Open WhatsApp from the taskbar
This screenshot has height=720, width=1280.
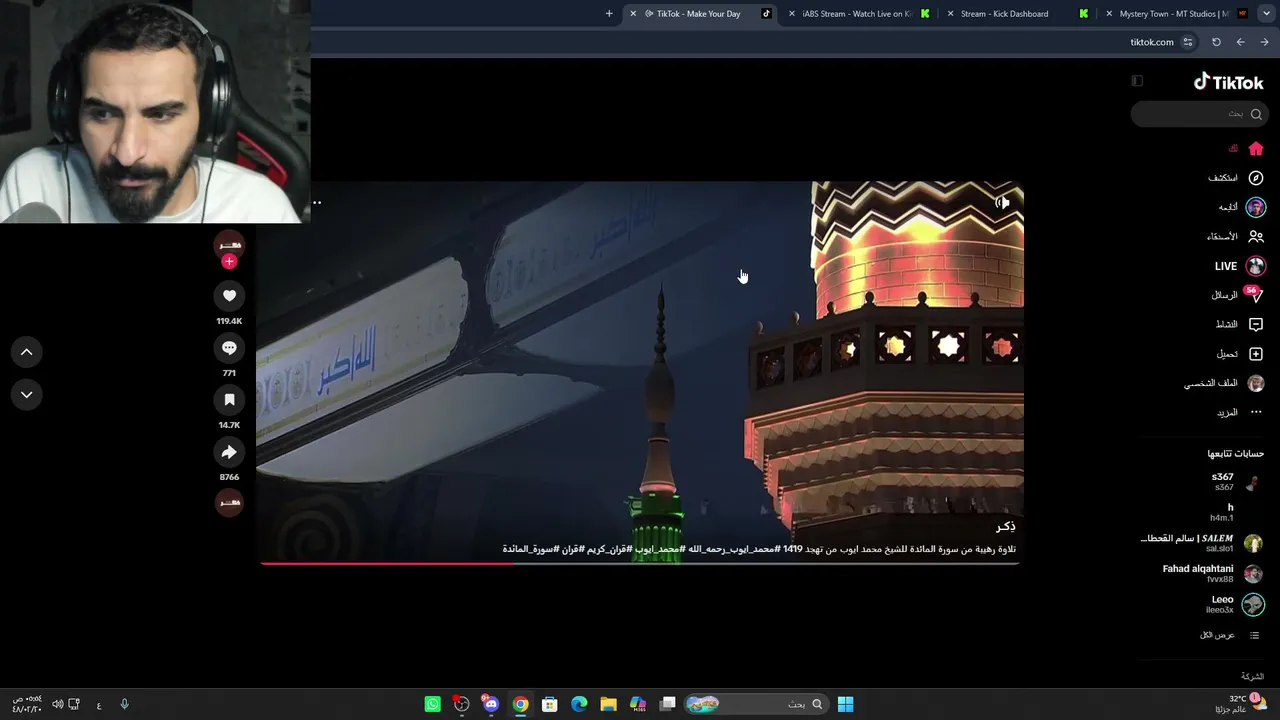(432, 704)
